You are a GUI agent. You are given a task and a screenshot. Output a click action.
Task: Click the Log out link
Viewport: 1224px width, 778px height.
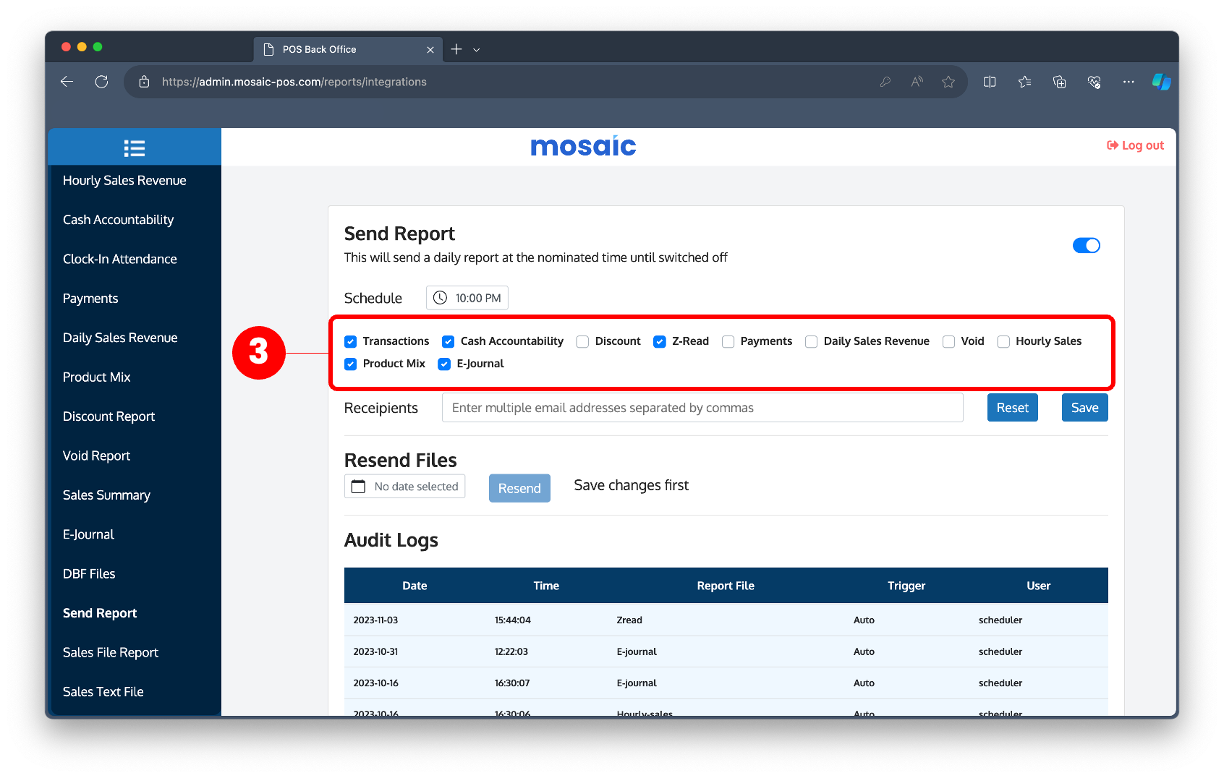click(1135, 145)
